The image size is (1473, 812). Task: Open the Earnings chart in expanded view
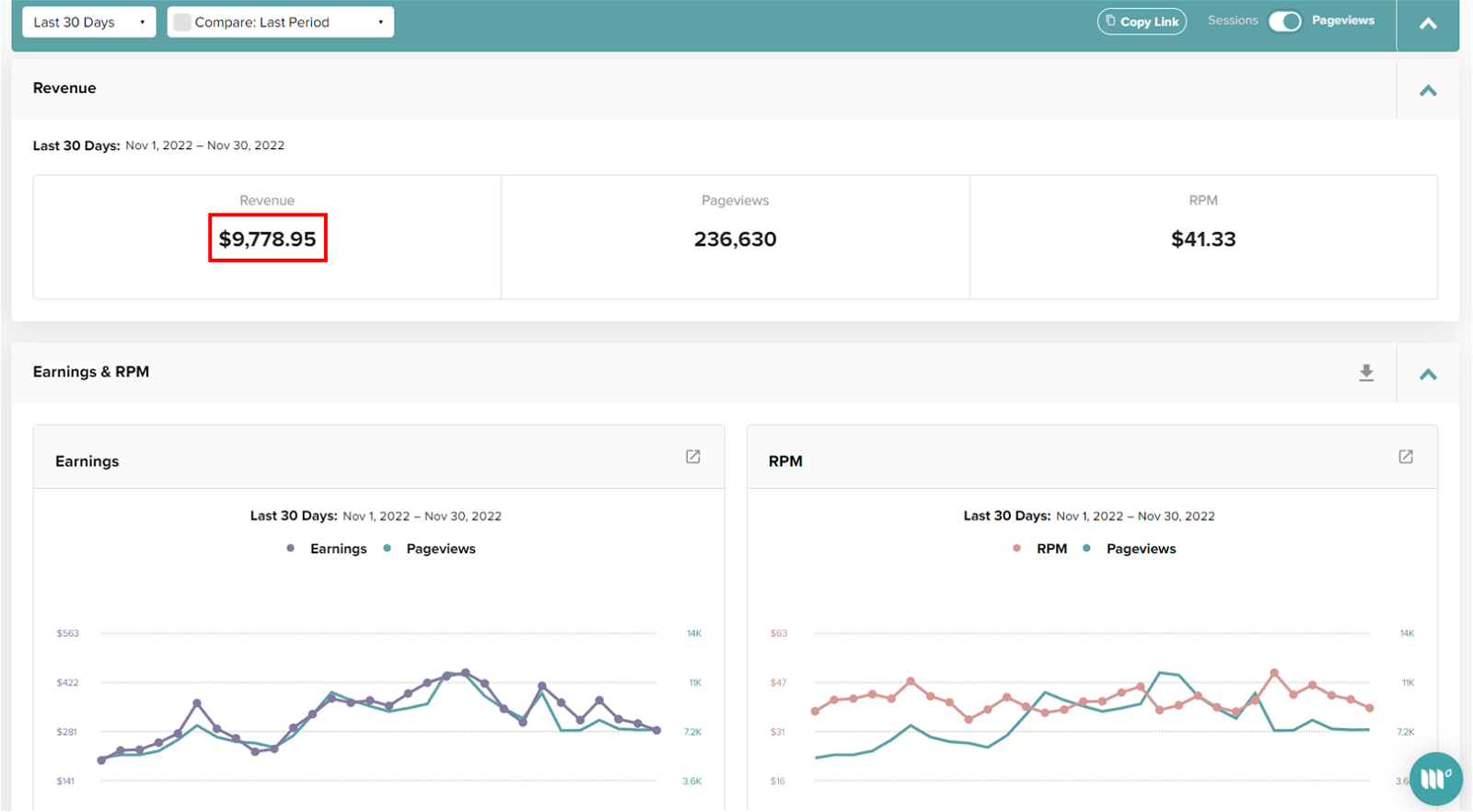coord(693,457)
